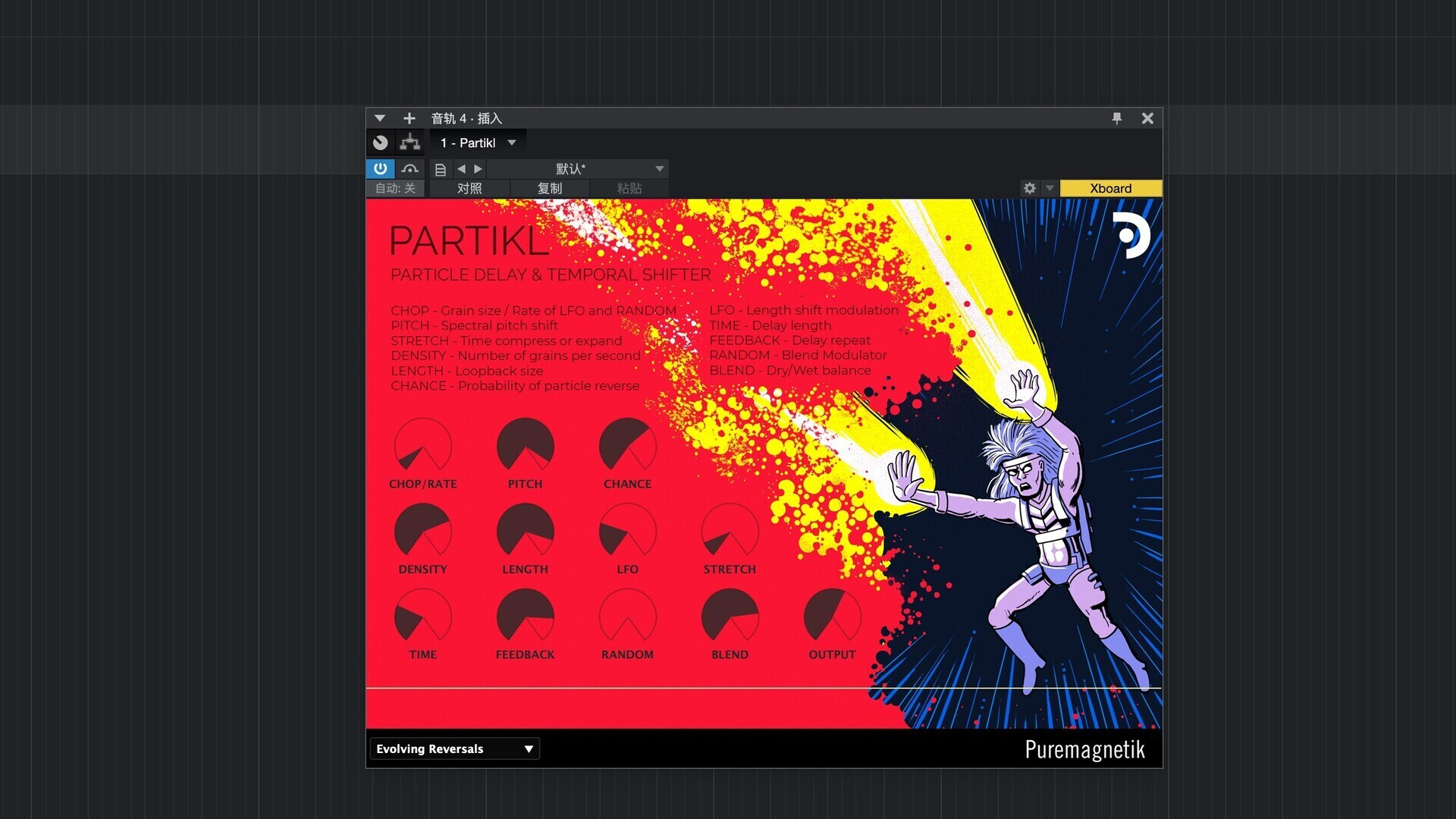Toggle plugin power bypass button
The height and width of the screenshot is (819, 1456).
(380, 168)
